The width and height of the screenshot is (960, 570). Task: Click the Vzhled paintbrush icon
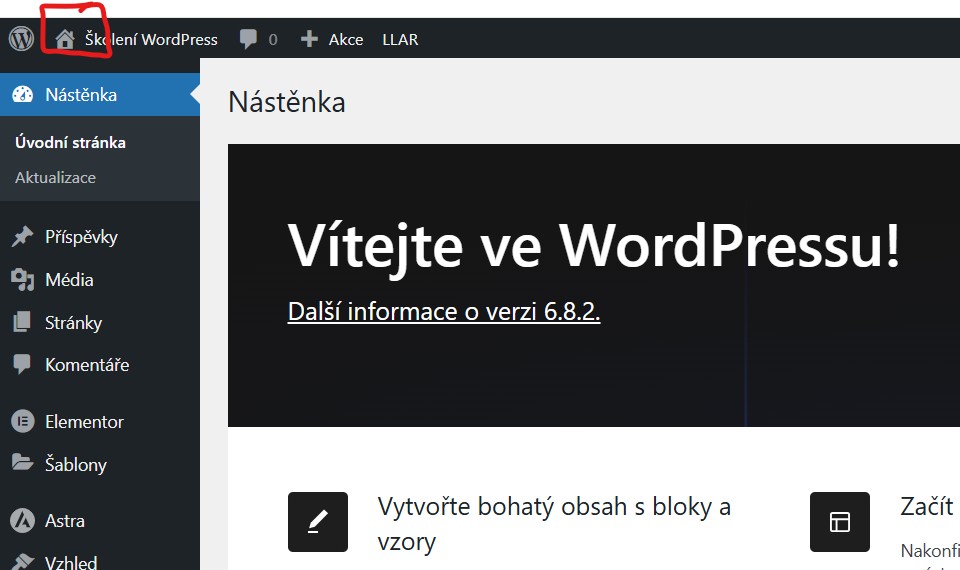click(x=22, y=561)
